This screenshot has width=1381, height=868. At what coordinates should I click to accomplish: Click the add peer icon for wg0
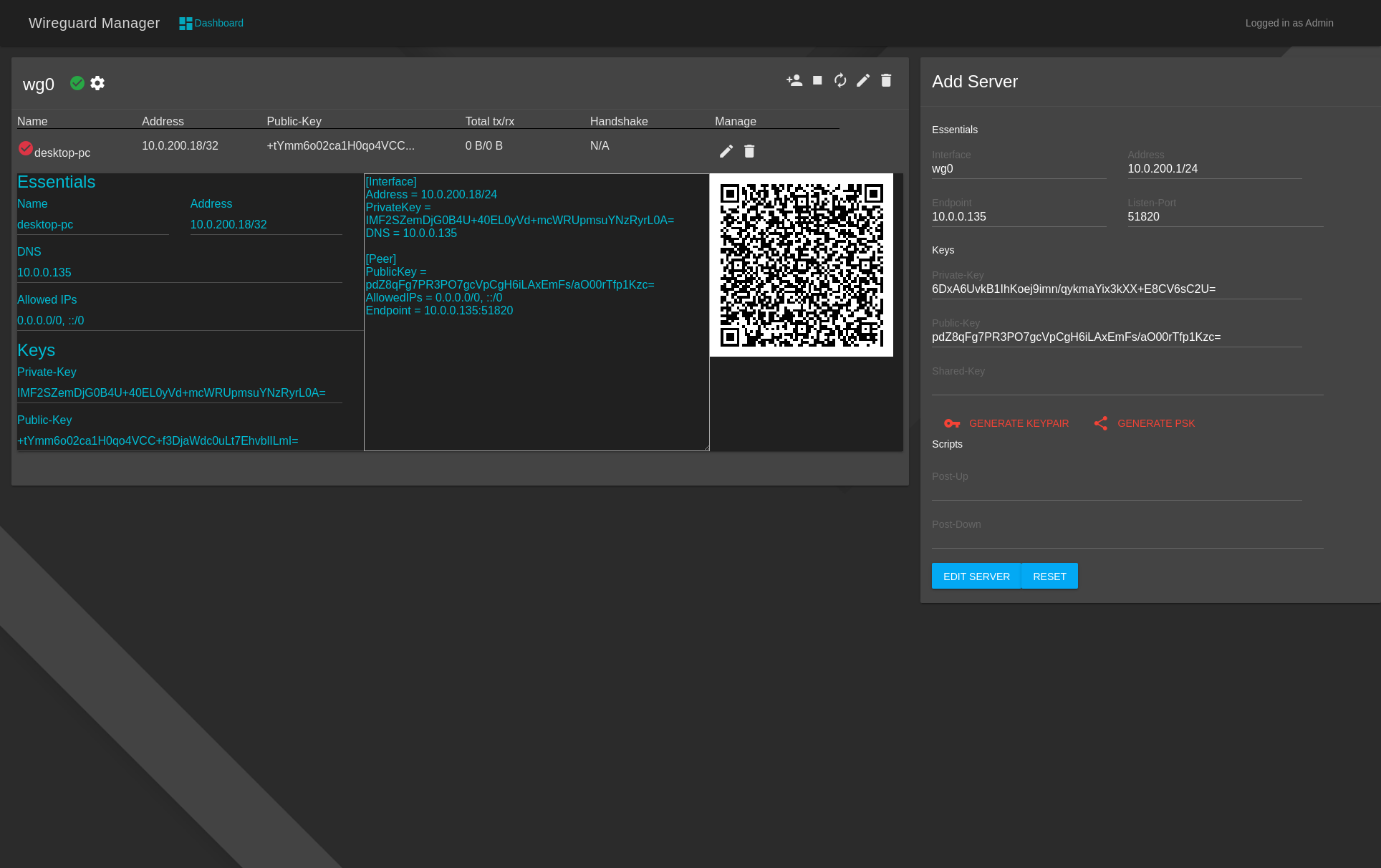[794, 80]
